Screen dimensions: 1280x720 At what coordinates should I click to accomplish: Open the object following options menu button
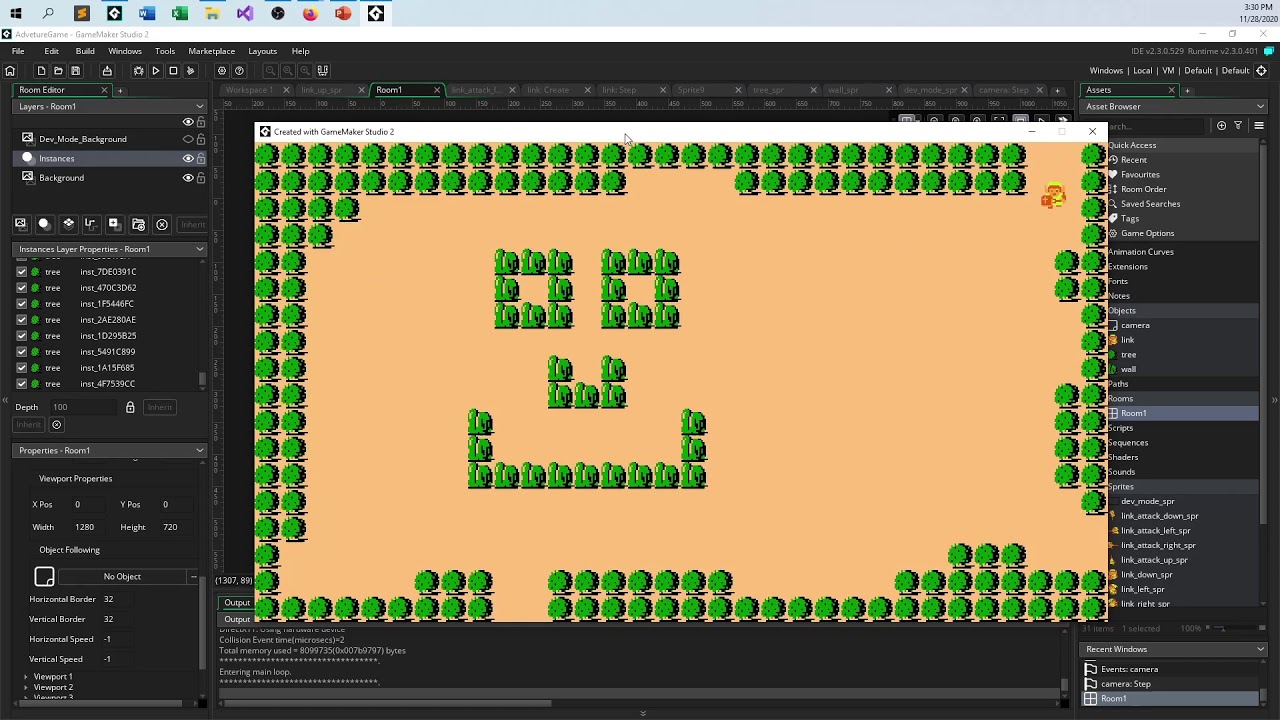pyautogui.click(x=193, y=576)
